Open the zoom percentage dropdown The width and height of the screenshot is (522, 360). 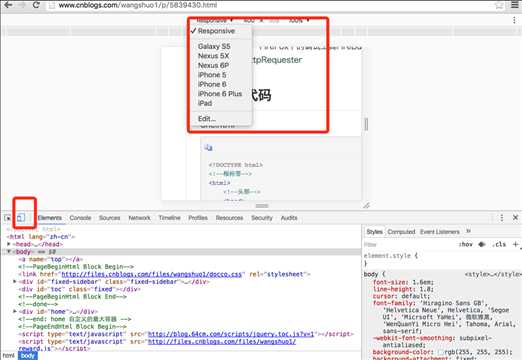299,21
